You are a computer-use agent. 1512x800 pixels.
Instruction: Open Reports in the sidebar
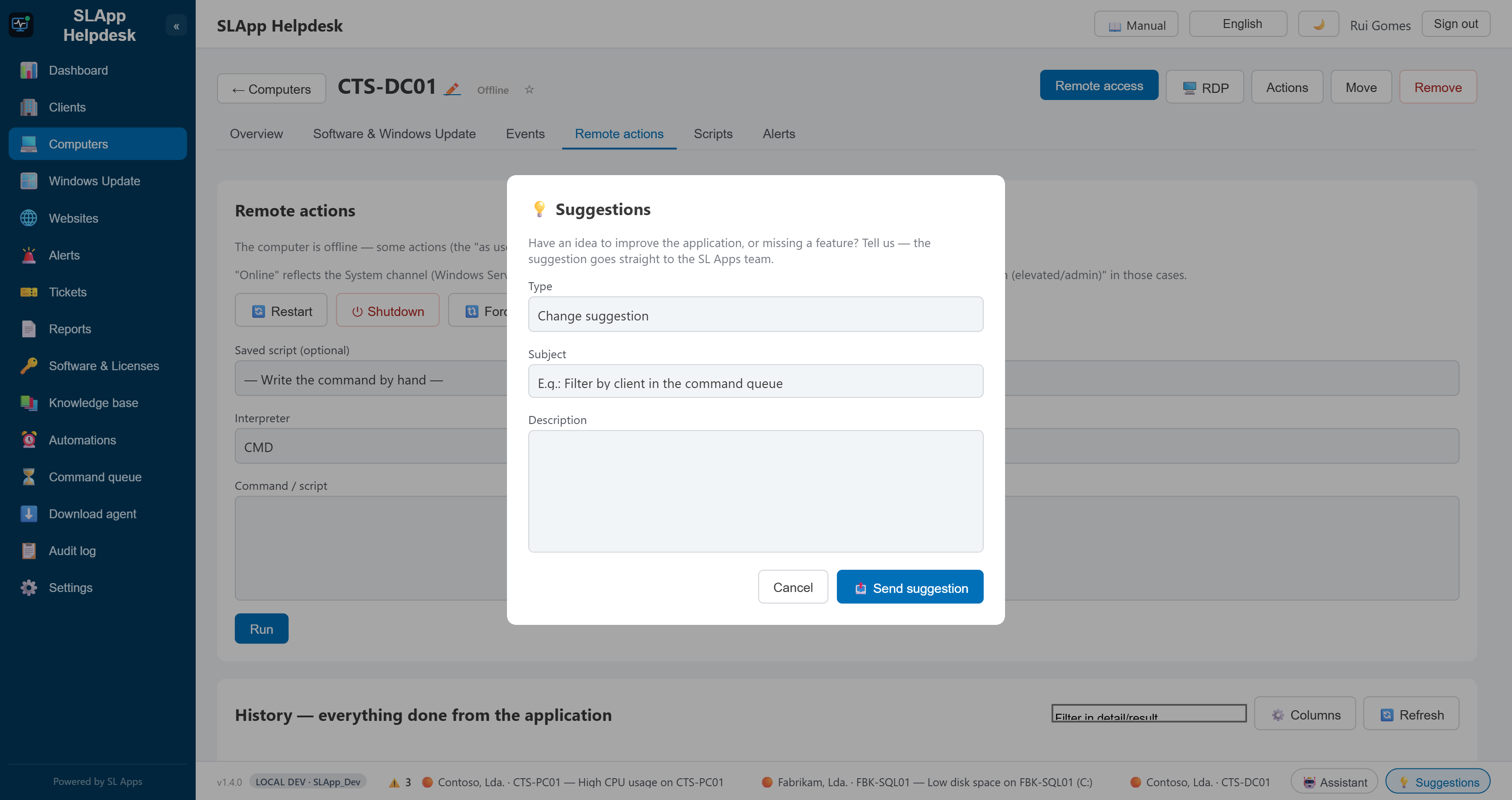tap(97, 329)
